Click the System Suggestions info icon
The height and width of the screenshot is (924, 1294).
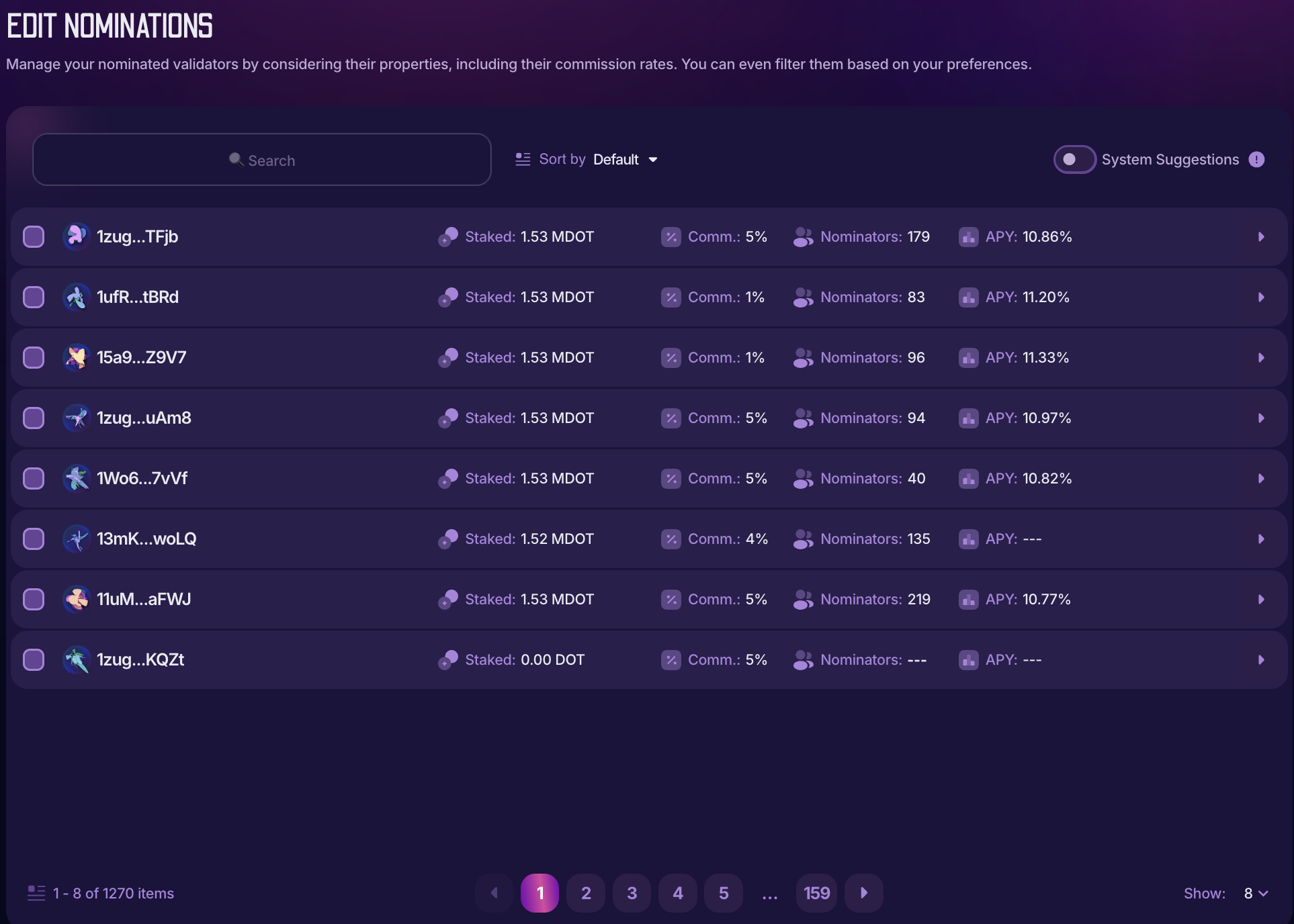[1256, 159]
